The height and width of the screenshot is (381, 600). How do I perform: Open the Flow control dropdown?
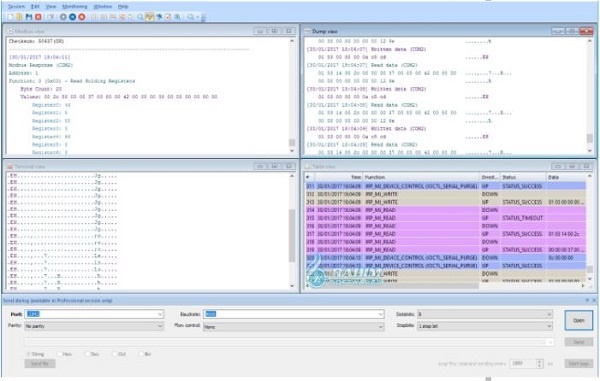380,327
